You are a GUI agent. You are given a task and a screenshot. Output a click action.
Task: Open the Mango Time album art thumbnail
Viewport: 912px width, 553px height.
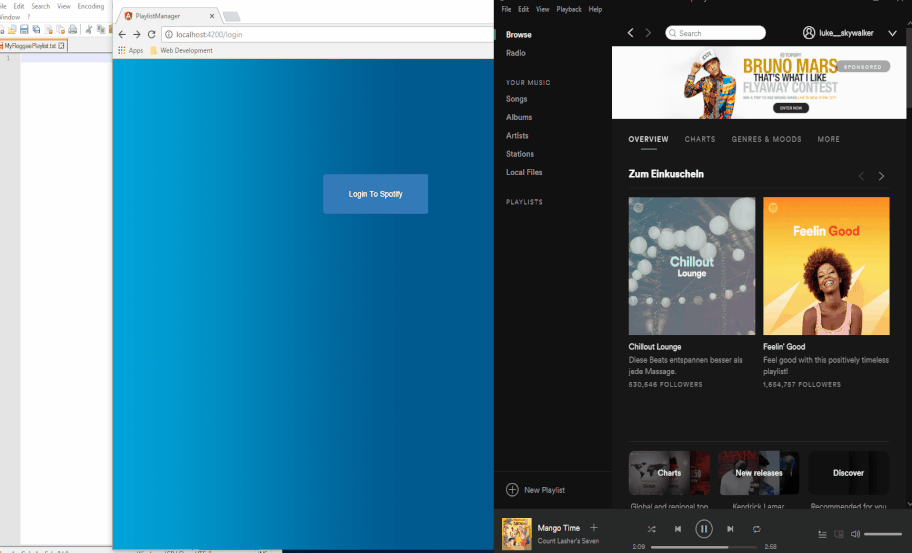click(x=516, y=533)
